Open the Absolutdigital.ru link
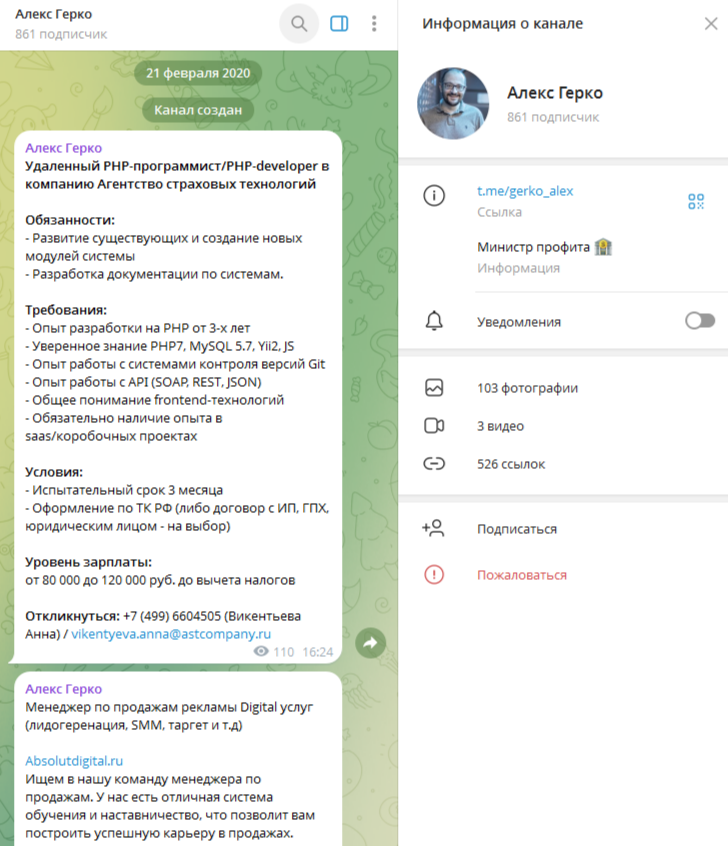 coord(74,761)
